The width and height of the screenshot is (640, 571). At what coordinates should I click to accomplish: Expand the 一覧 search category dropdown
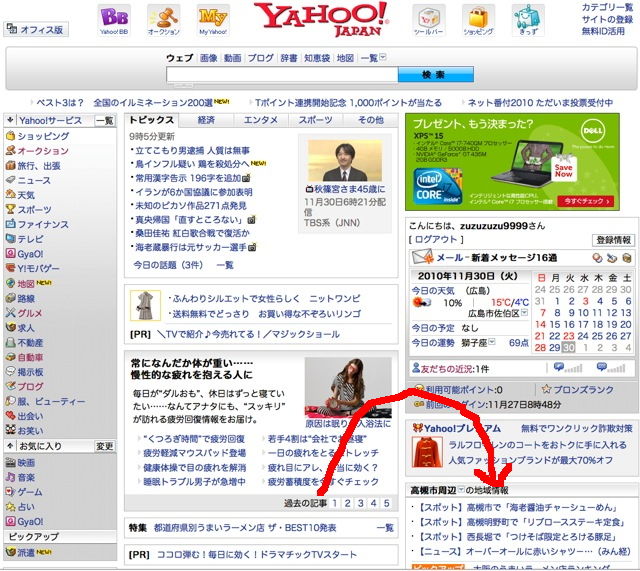(x=382, y=58)
